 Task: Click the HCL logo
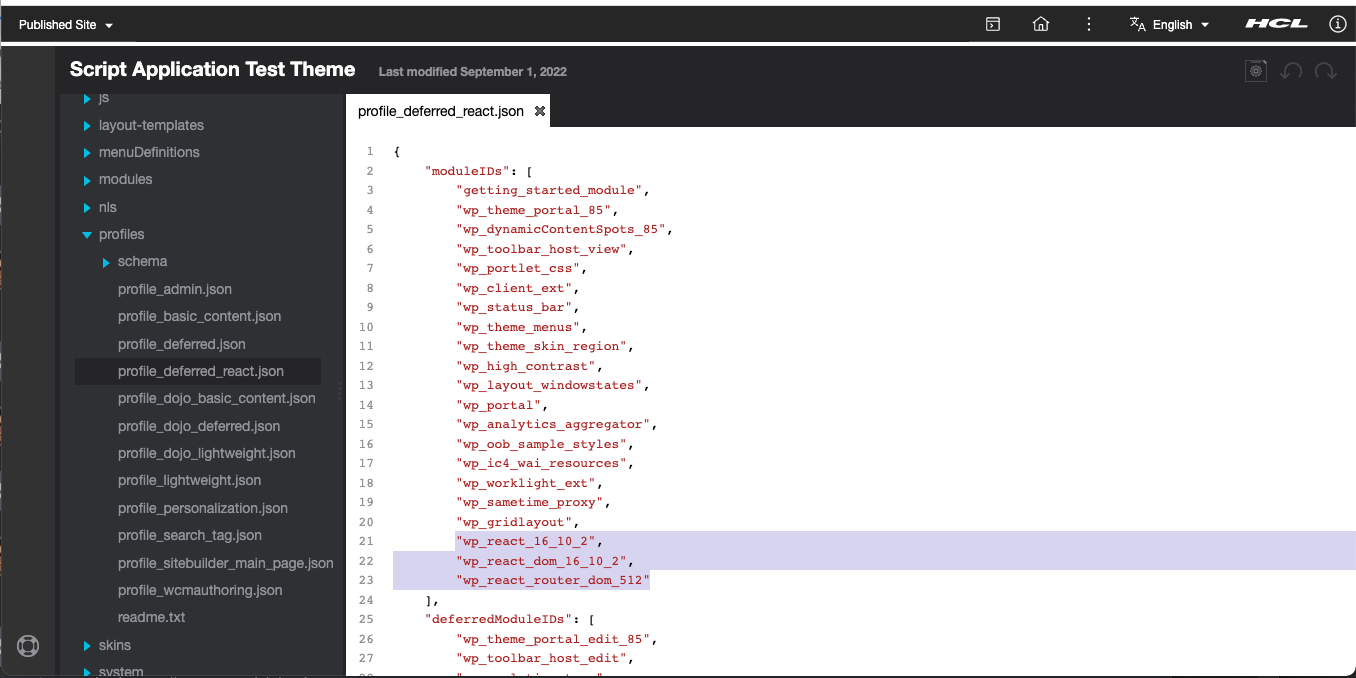1276,23
